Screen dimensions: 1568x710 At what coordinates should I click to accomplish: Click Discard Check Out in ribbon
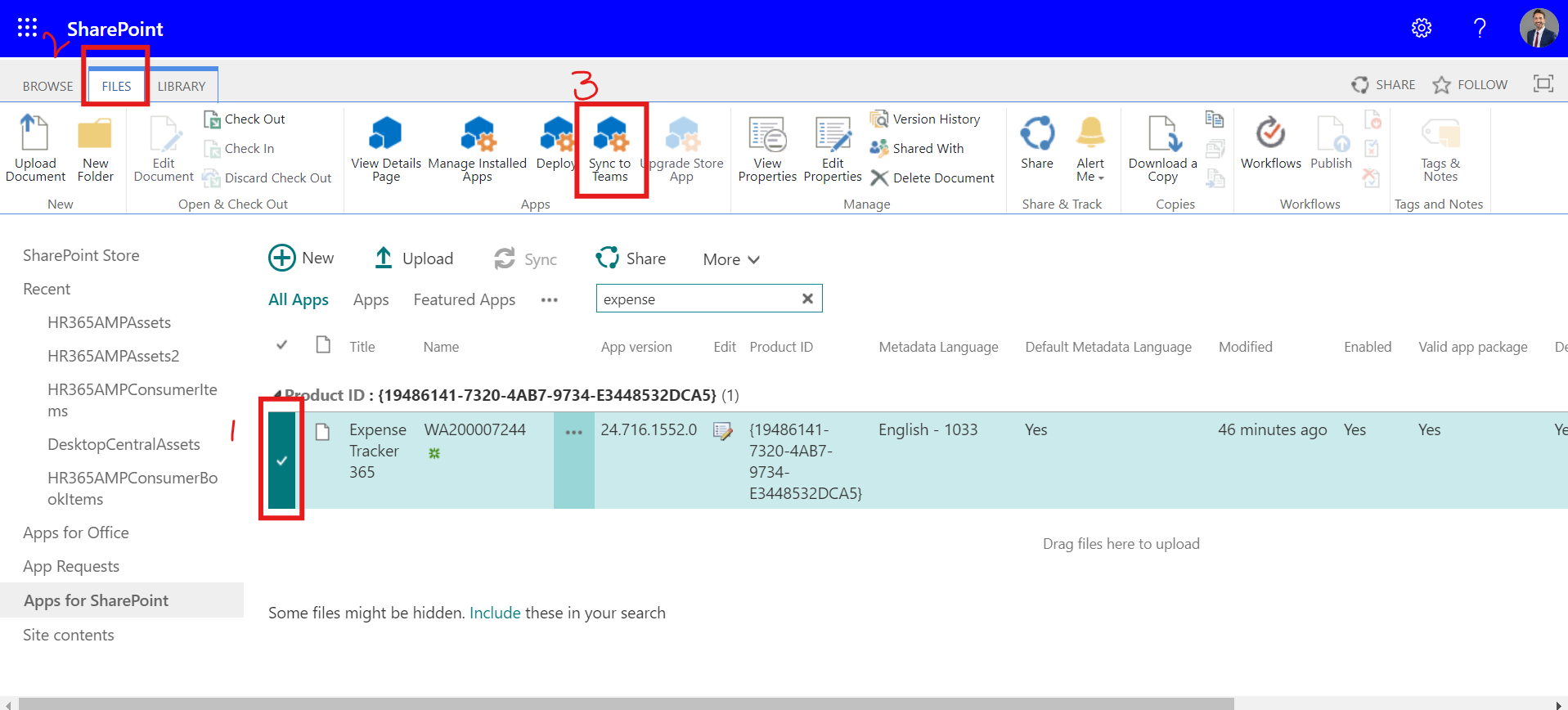pyautogui.click(x=267, y=178)
